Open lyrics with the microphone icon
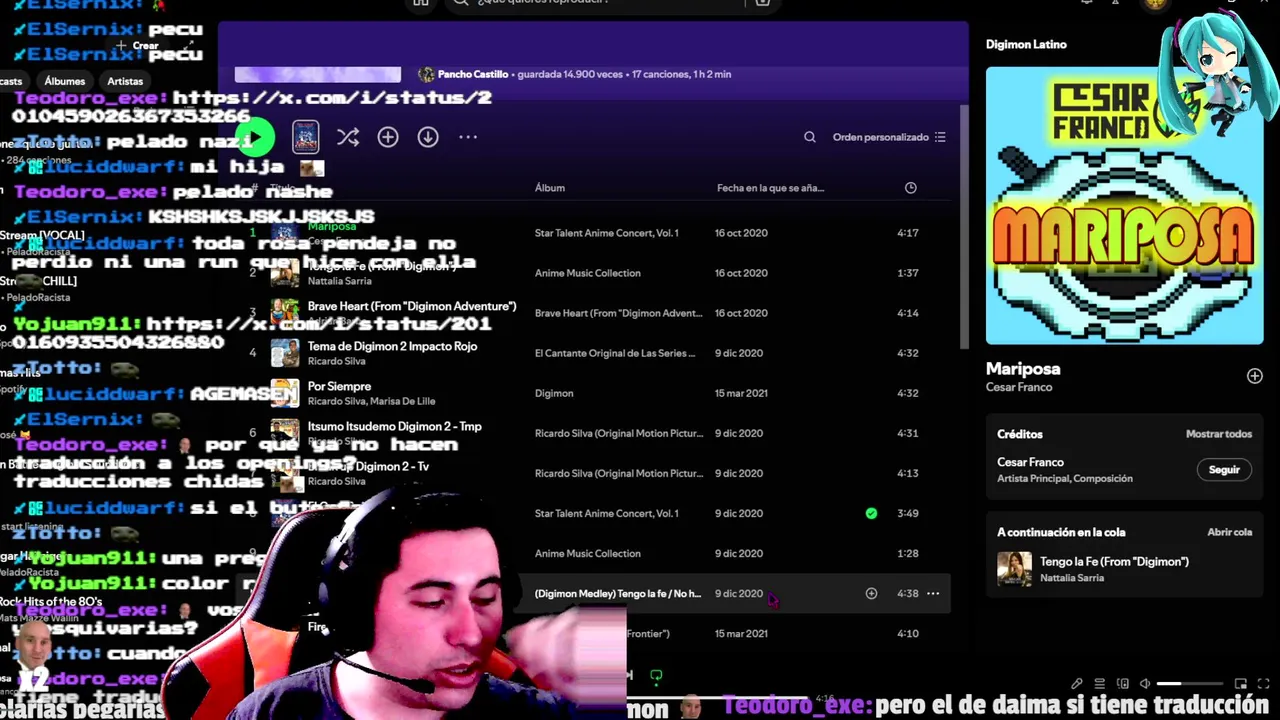The height and width of the screenshot is (720, 1280). pos(1077,684)
